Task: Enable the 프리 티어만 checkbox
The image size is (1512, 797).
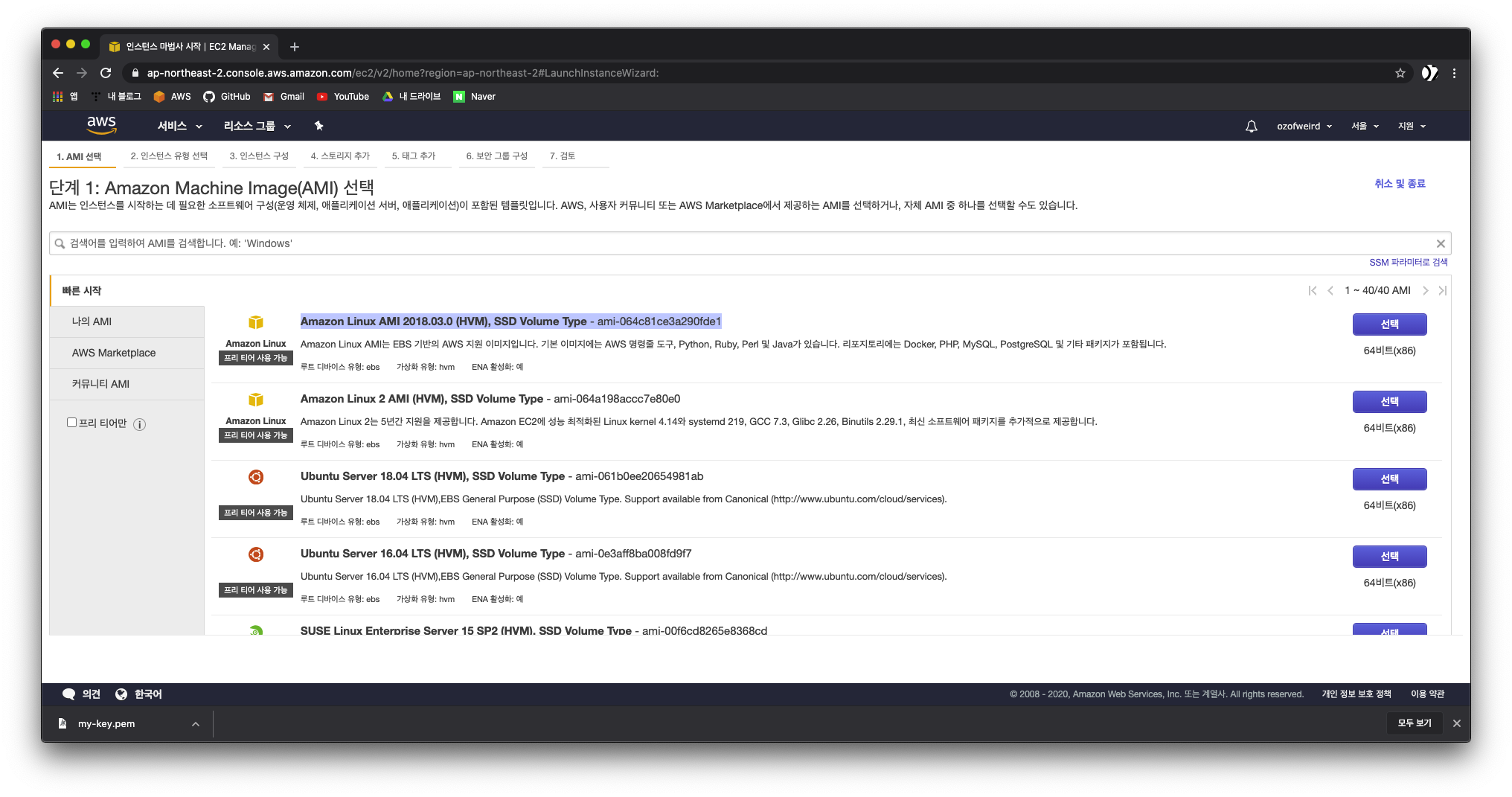Action: point(71,423)
